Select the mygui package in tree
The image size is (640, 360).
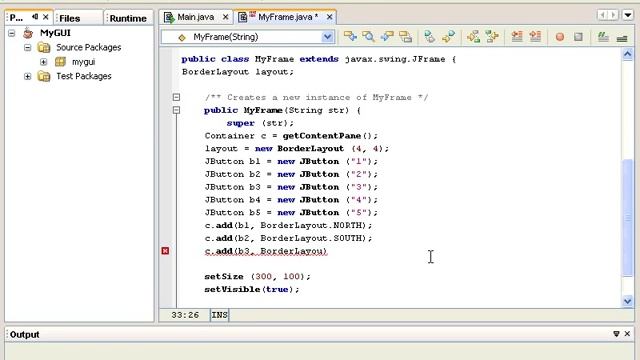click(83, 62)
